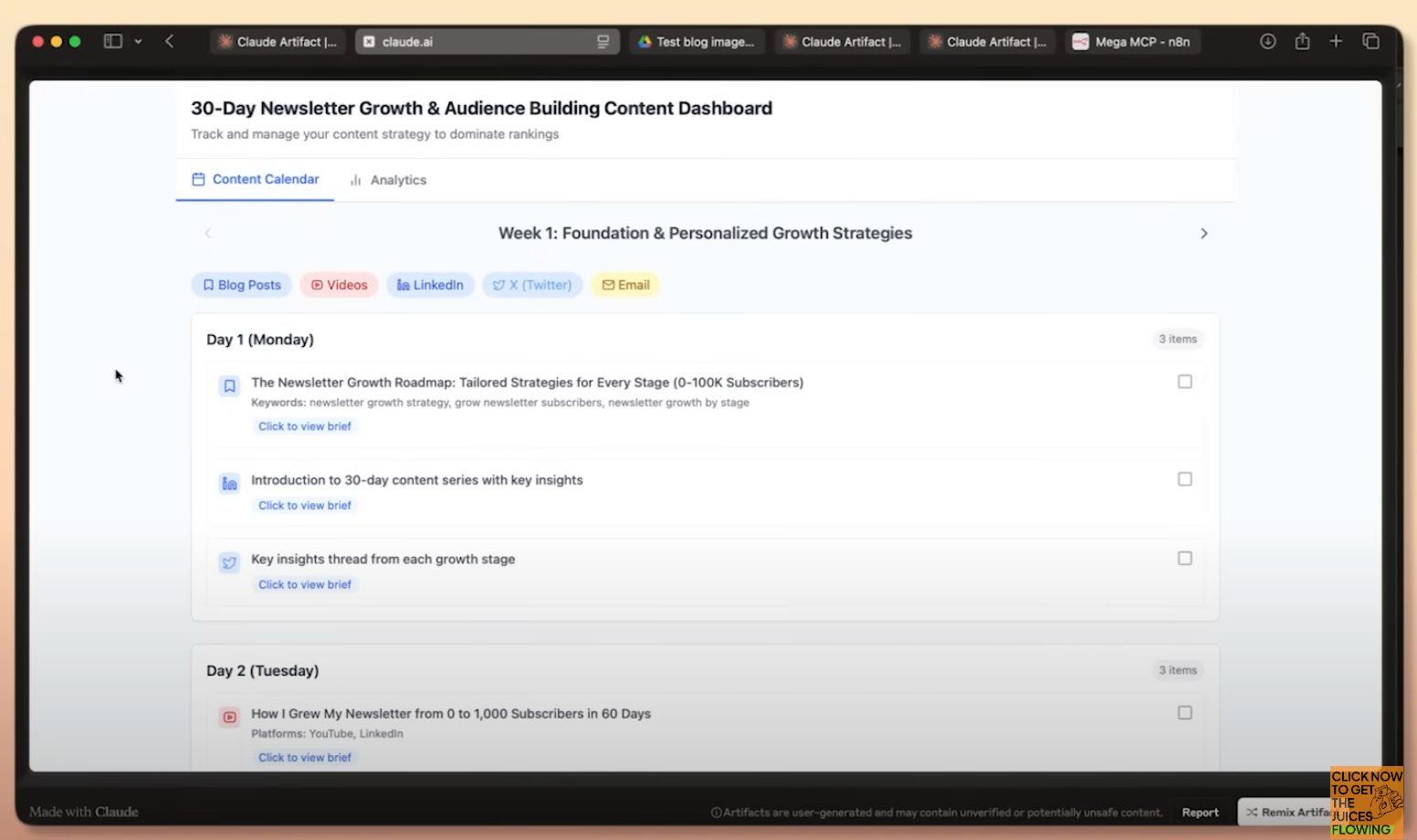The image size is (1417, 840).
Task: Click the 'Platforms: YouTube, LinkedIn' text
Action: click(x=327, y=734)
